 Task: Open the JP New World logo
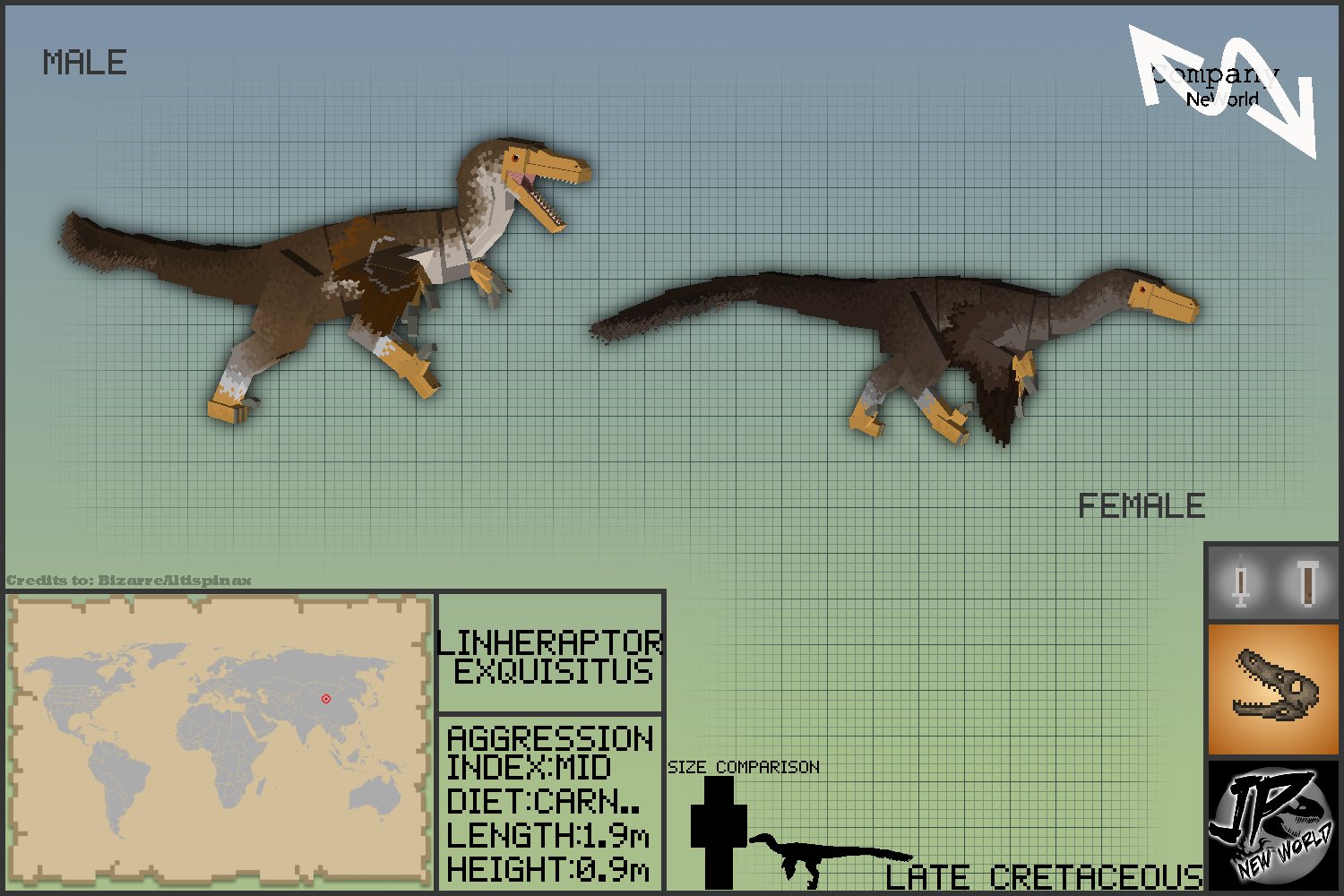tap(1271, 824)
